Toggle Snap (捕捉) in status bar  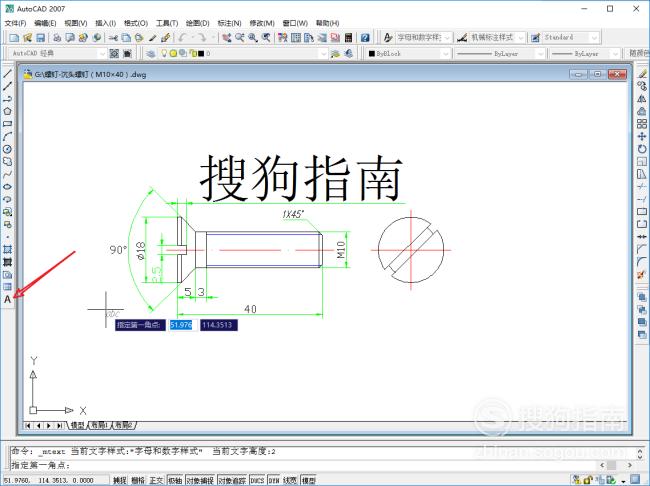point(119,480)
